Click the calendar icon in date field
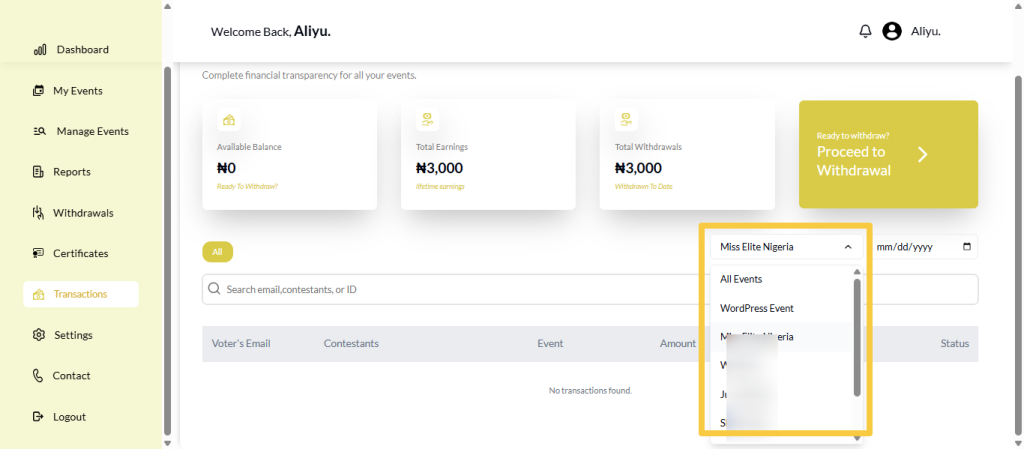Screen dimensions: 1024x449 click(x=965, y=247)
